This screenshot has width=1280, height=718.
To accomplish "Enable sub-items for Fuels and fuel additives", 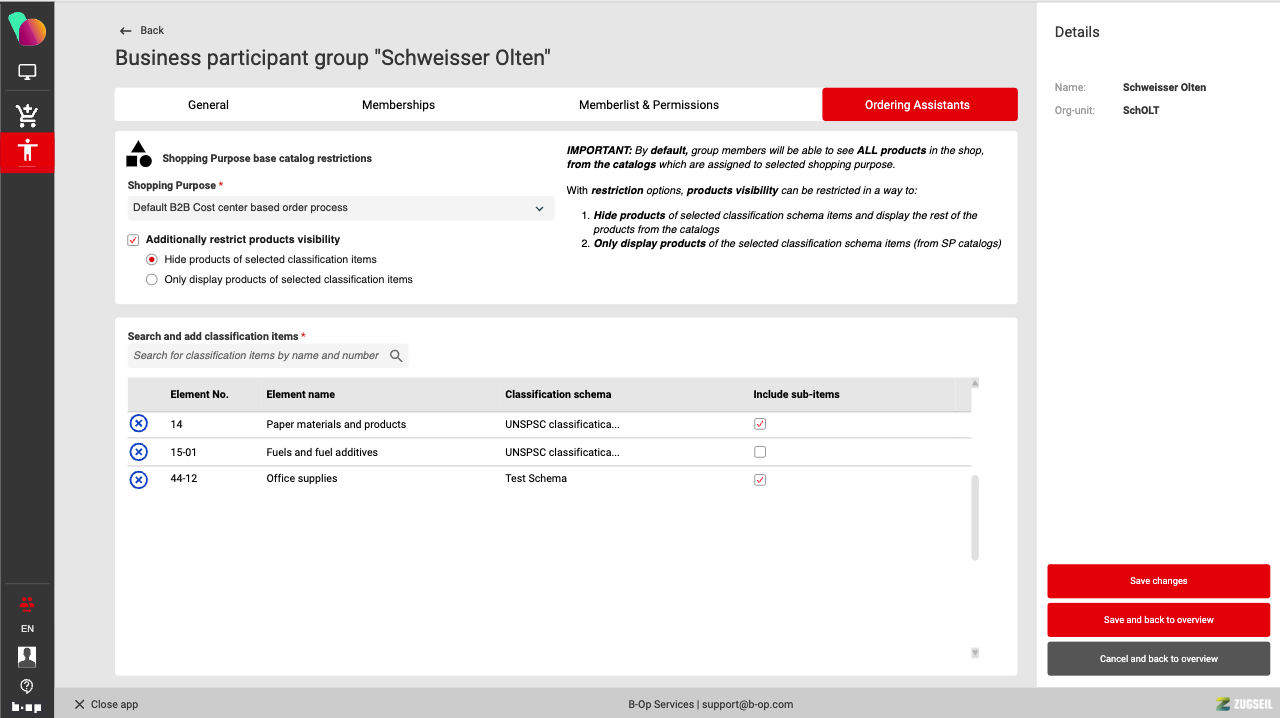I will click(760, 452).
